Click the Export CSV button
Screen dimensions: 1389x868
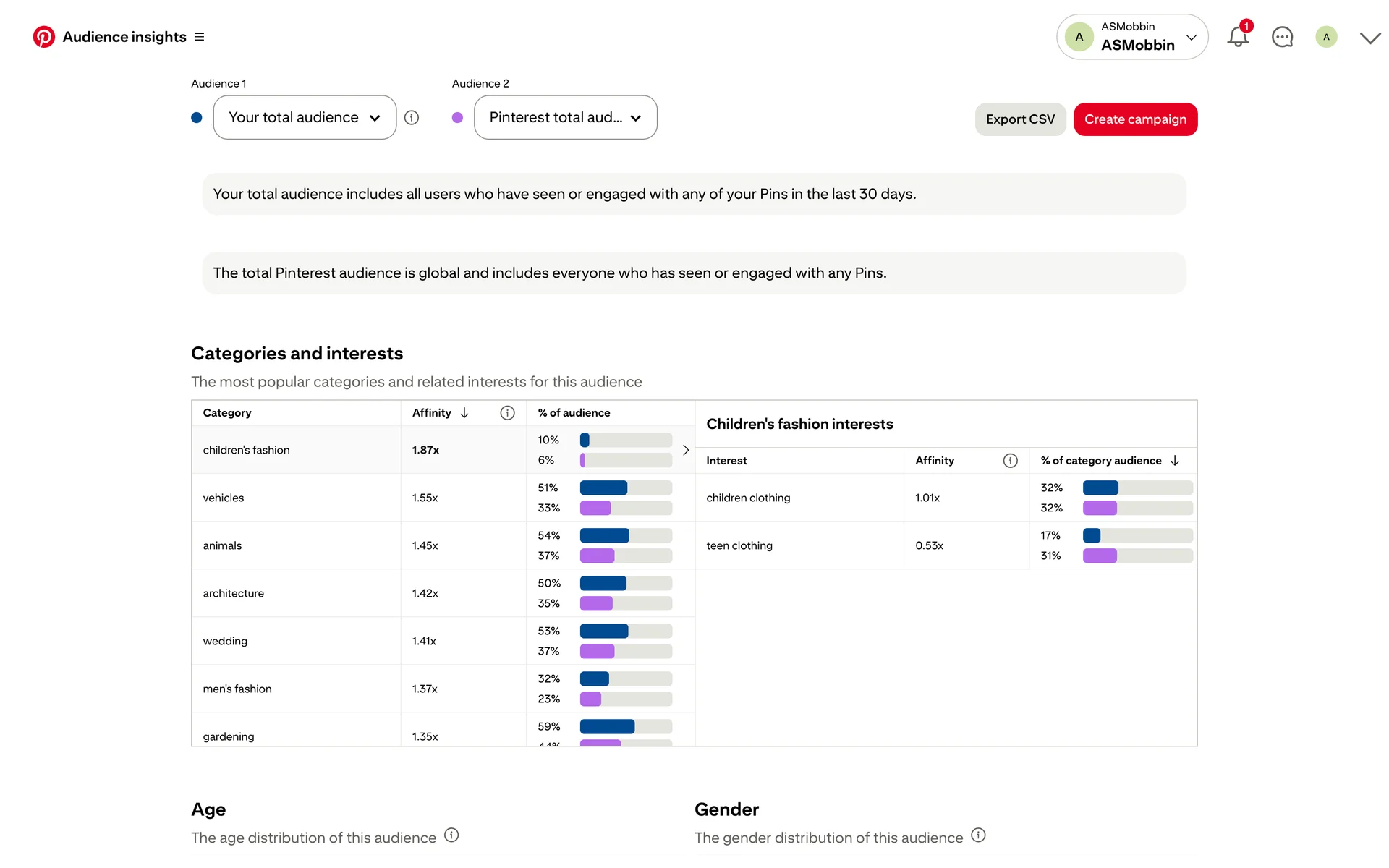(1020, 119)
